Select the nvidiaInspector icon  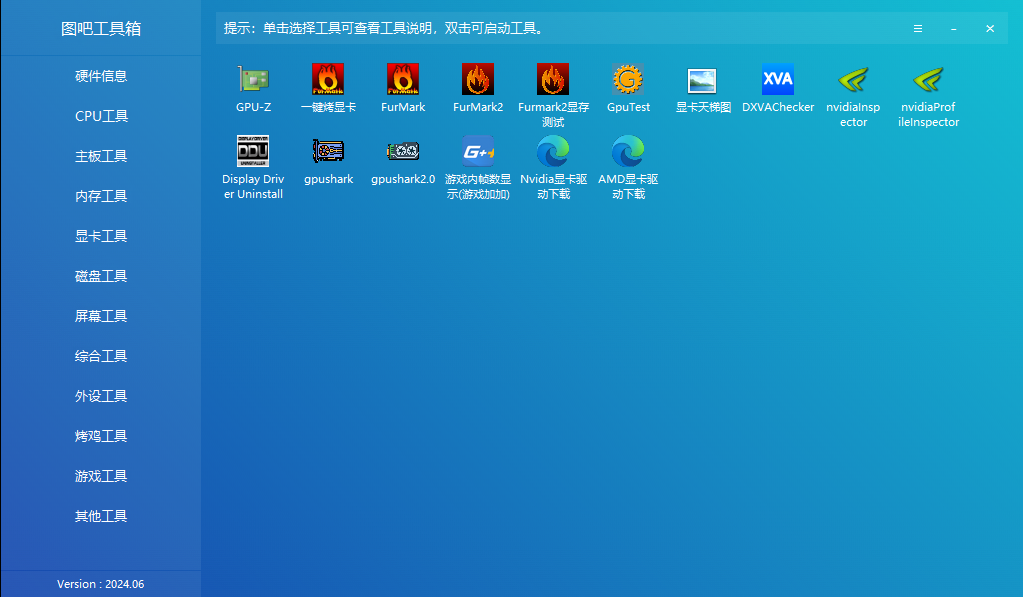click(853, 80)
